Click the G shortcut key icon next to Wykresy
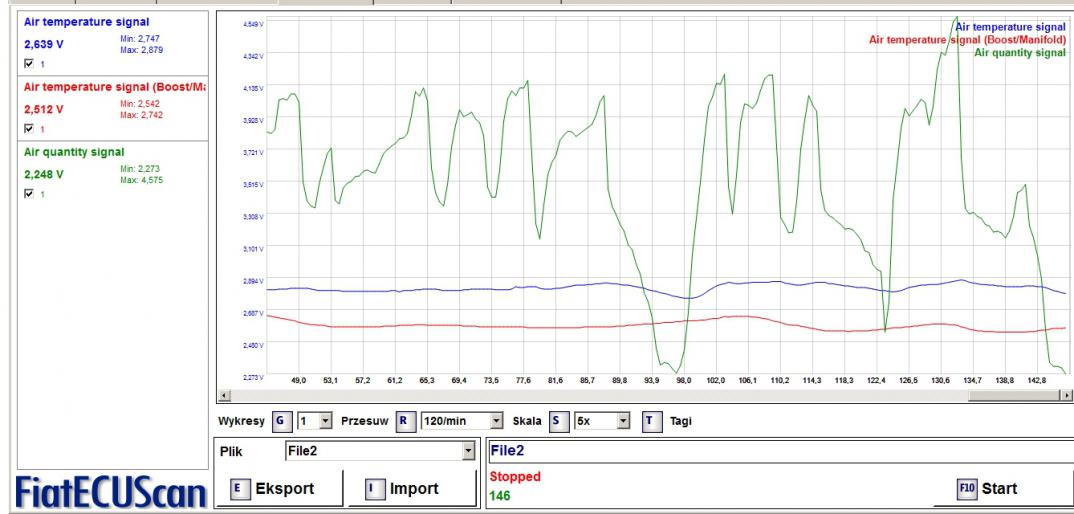 (x=281, y=421)
